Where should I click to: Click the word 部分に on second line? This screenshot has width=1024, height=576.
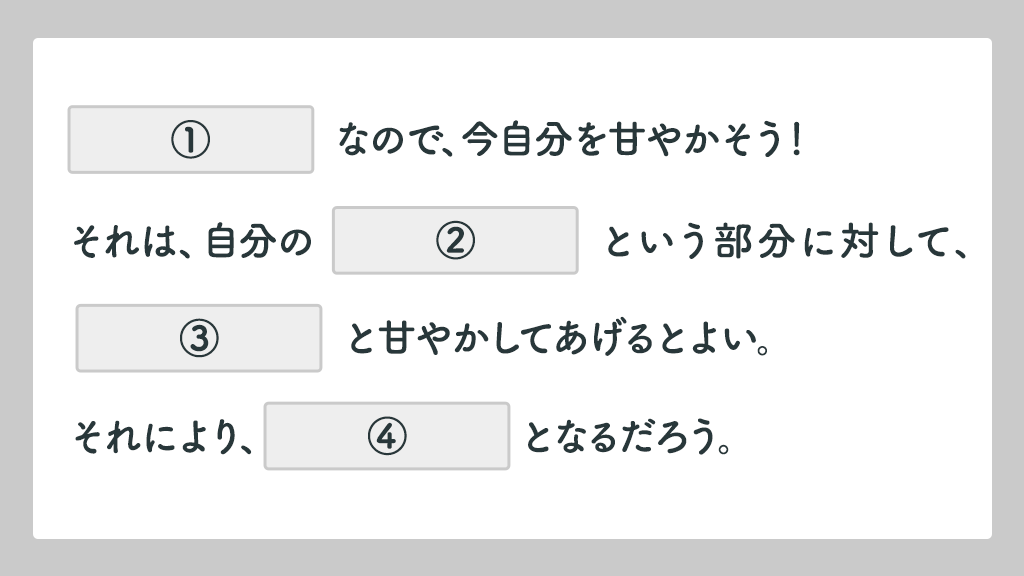[x=774, y=241]
